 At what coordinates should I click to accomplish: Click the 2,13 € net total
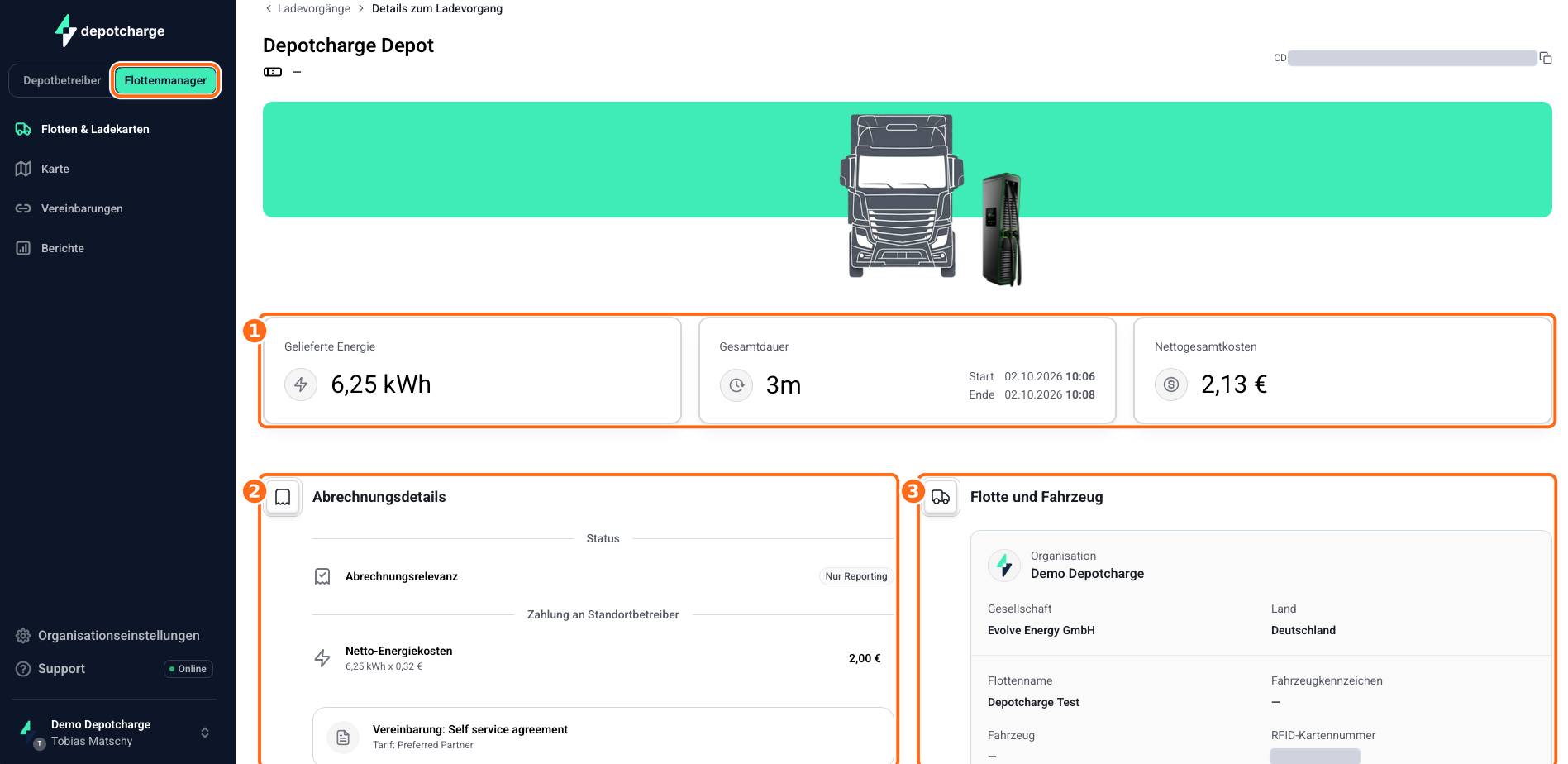(1234, 384)
